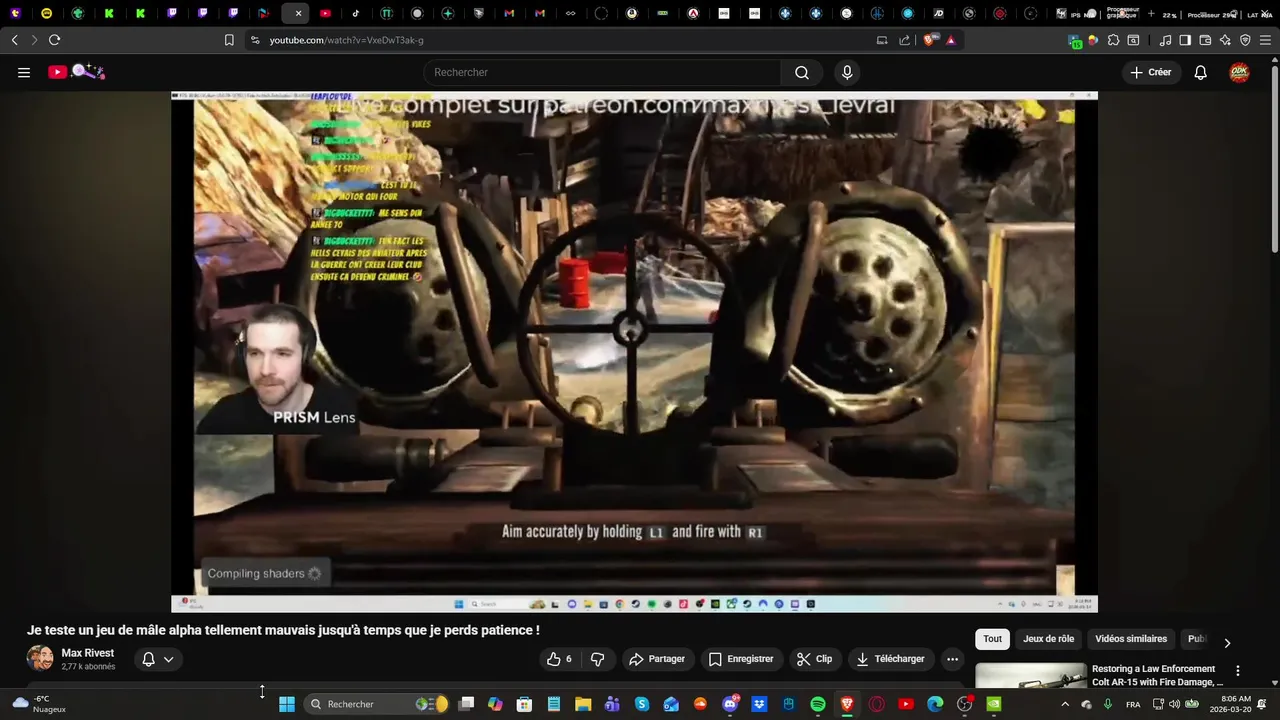Image resolution: width=1280 pixels, height=720 pixels.
Task: Open the music note playlist icon
Action: click(x=1165, y=40)
